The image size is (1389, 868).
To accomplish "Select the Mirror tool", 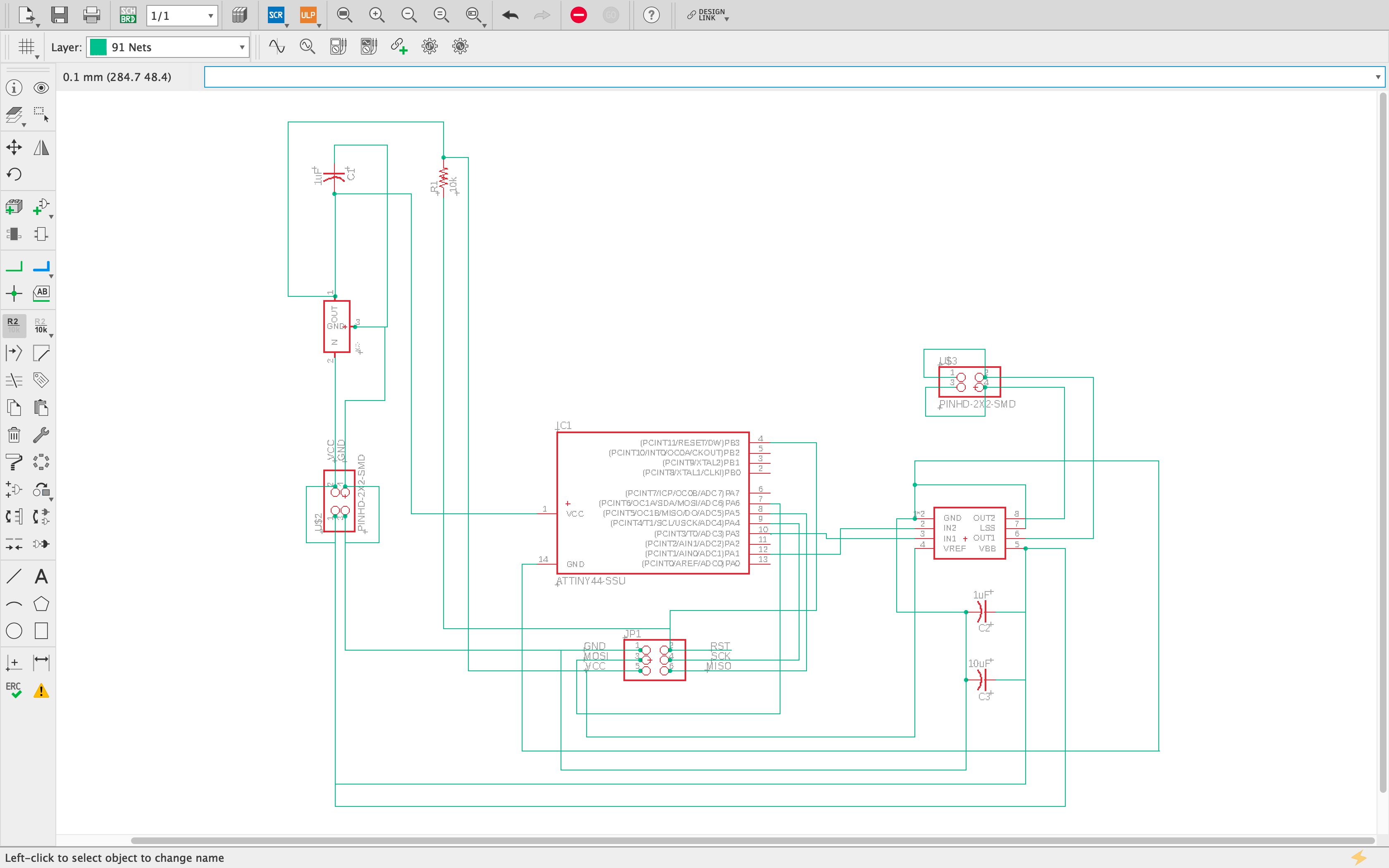I will (x=41, y=147).
